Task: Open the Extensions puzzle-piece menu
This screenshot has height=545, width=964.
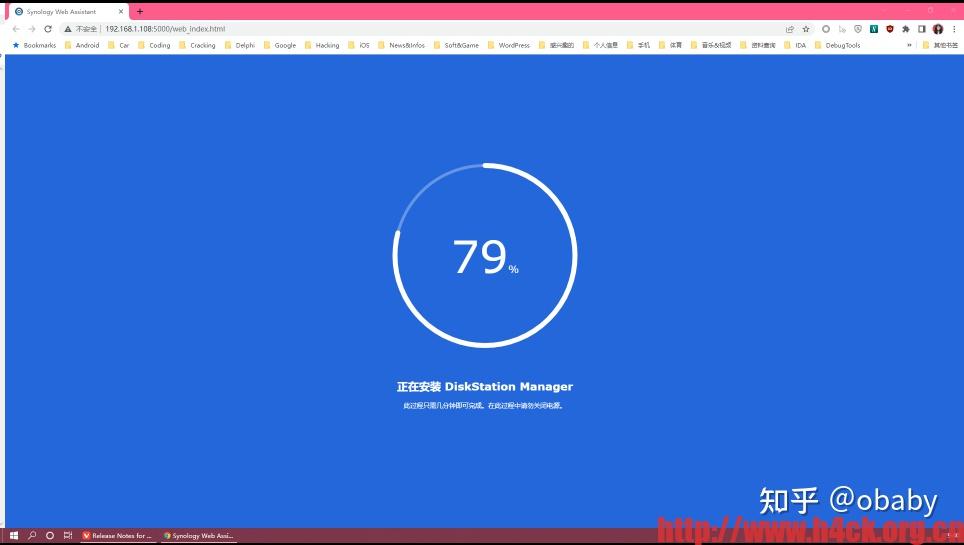Action: pos(906,29)
